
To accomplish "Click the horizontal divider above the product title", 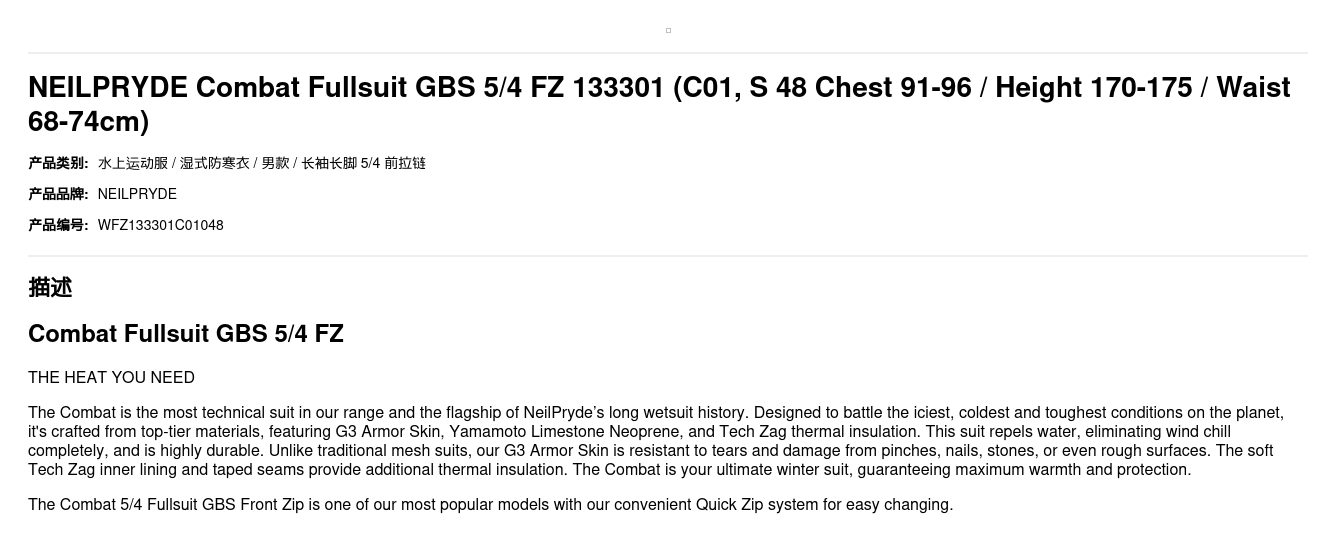I will coord(668,53).
